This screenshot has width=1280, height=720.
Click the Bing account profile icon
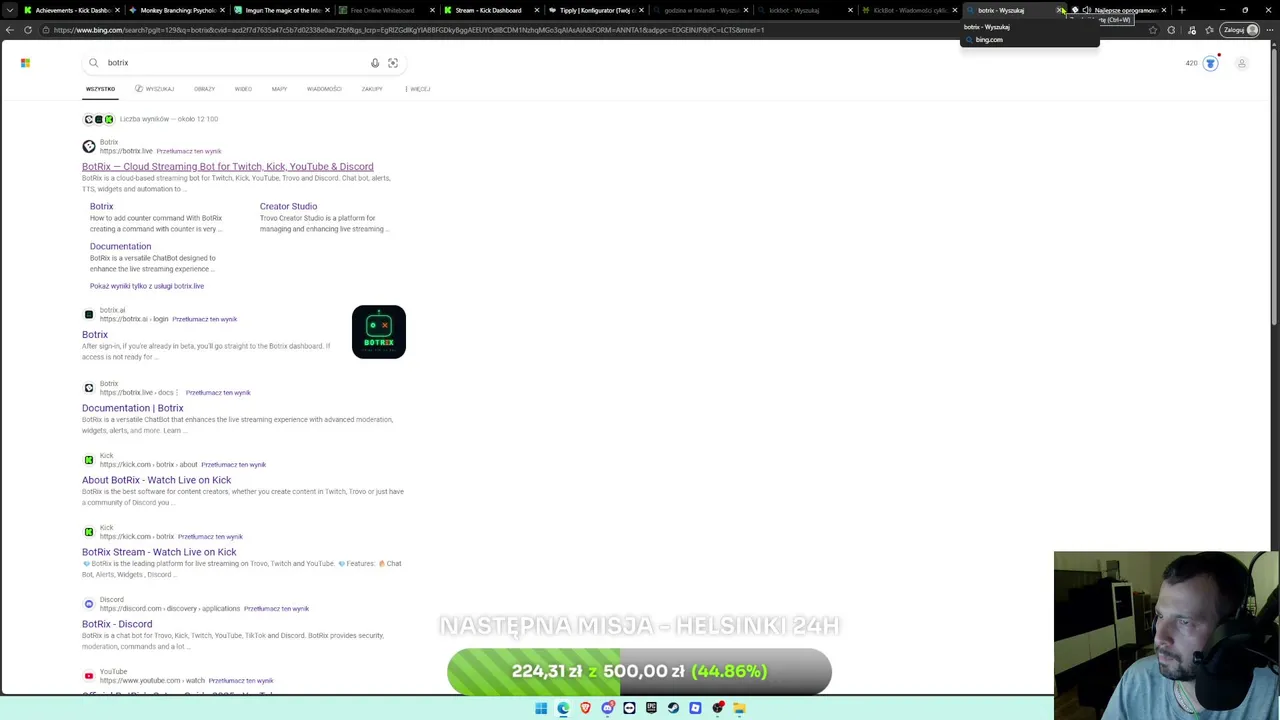[1242, 63]
